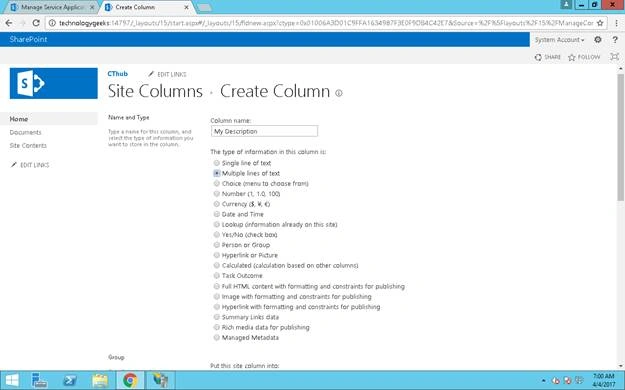
Task: Click the Site Columns breadcrumb heading
Action: pos(155,91)
